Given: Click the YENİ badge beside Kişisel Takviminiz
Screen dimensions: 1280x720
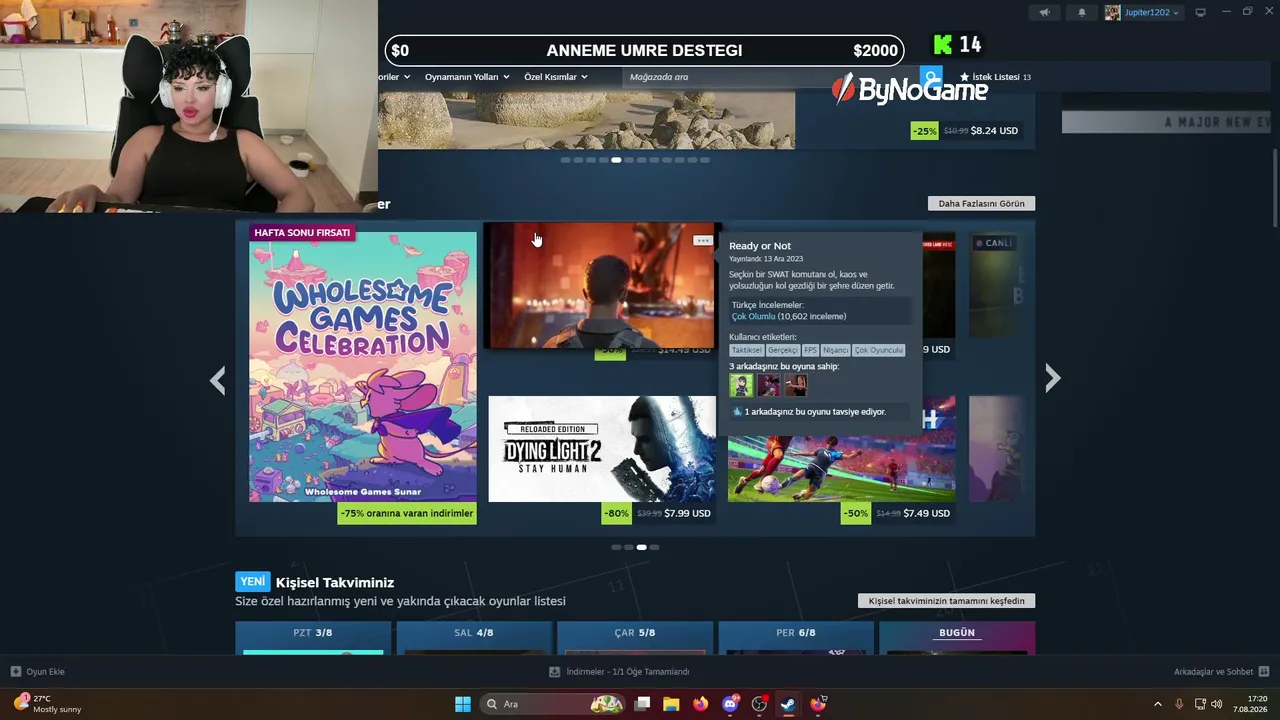Looking at the screenshot, I should (x=253, y=582).
